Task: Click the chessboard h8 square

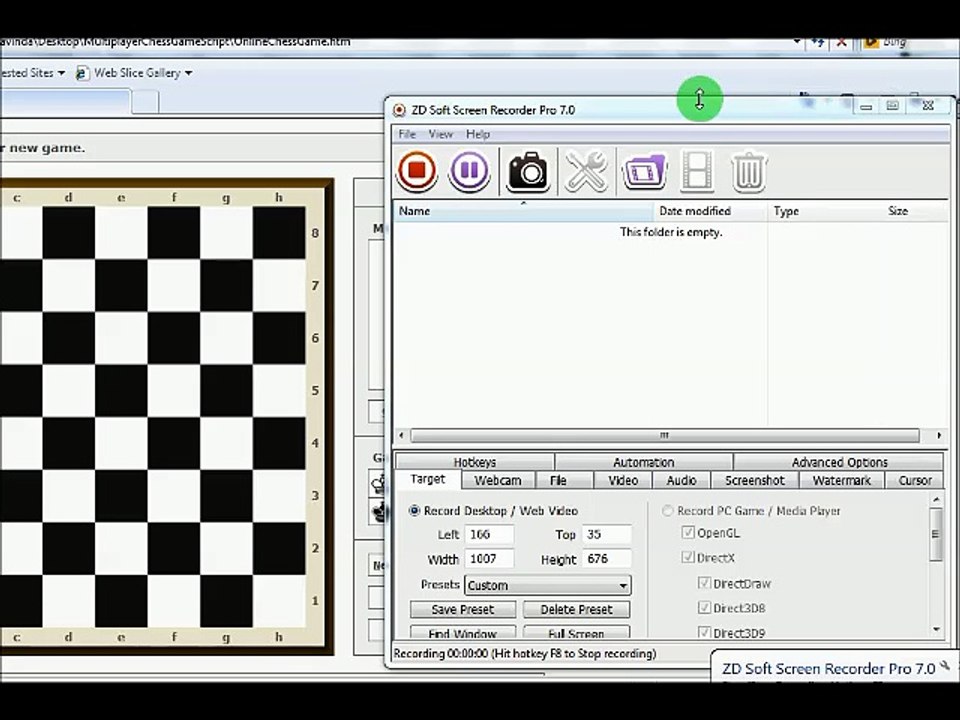Action: coord(279,233)
